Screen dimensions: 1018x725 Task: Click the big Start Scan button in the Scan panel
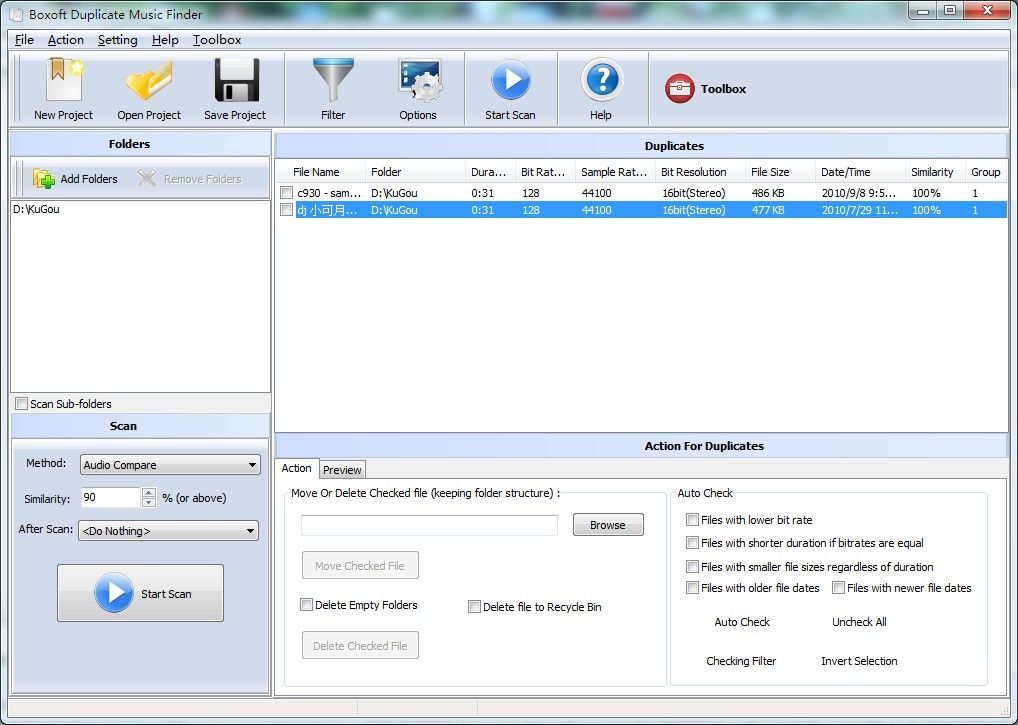click(x=140, y=593)
